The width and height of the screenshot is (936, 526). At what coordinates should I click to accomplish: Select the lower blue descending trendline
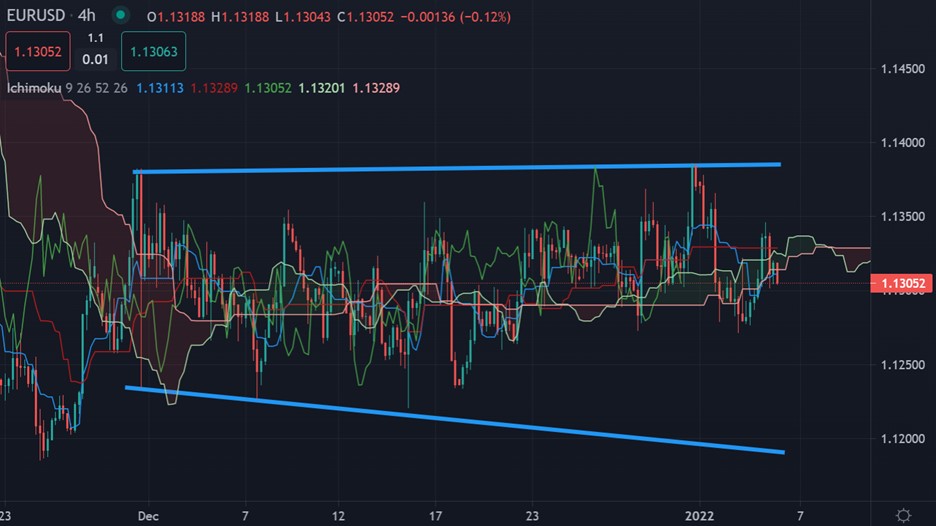click(455, 420)
